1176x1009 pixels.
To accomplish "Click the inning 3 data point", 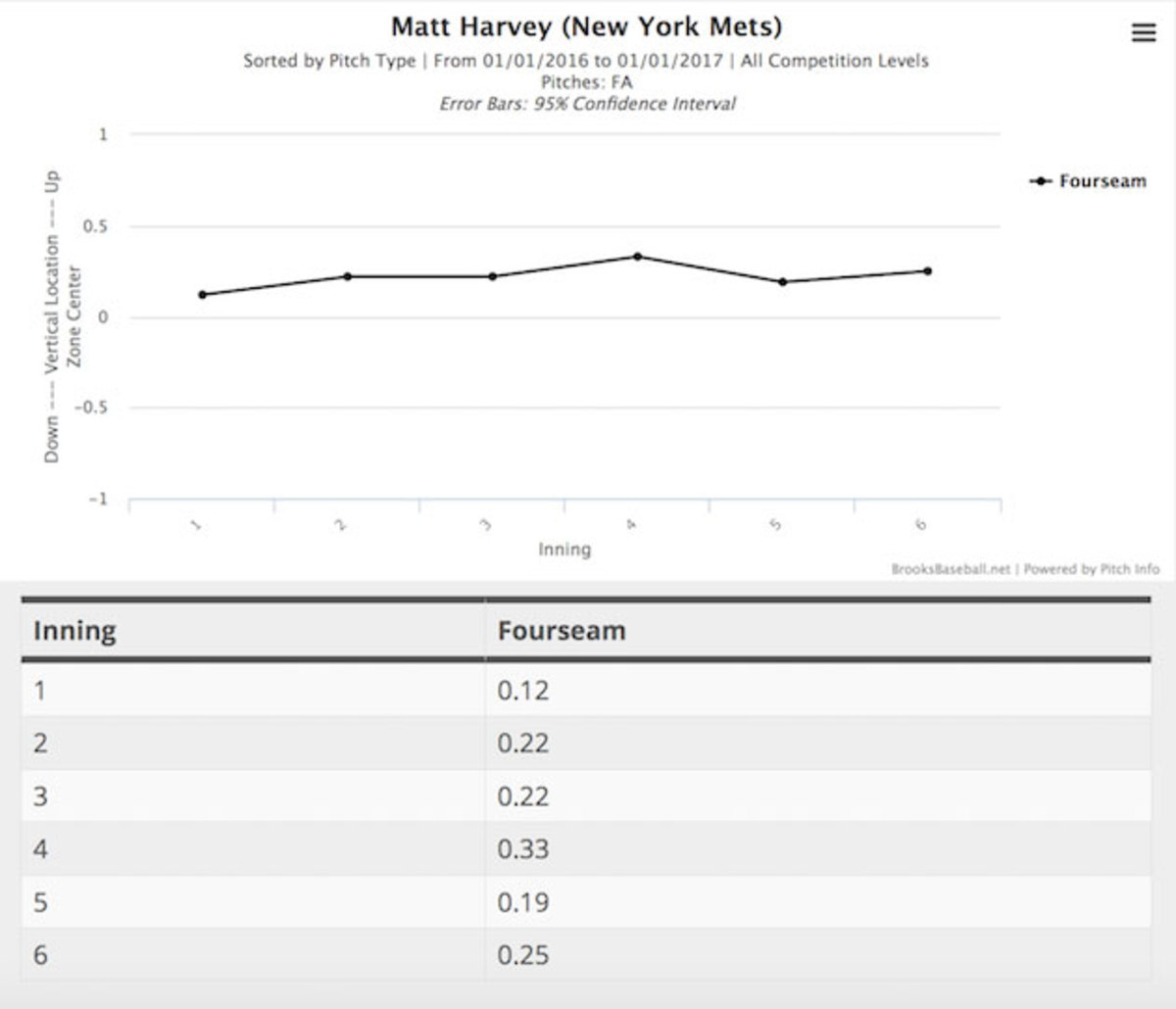I will click(x=492, y=276).
